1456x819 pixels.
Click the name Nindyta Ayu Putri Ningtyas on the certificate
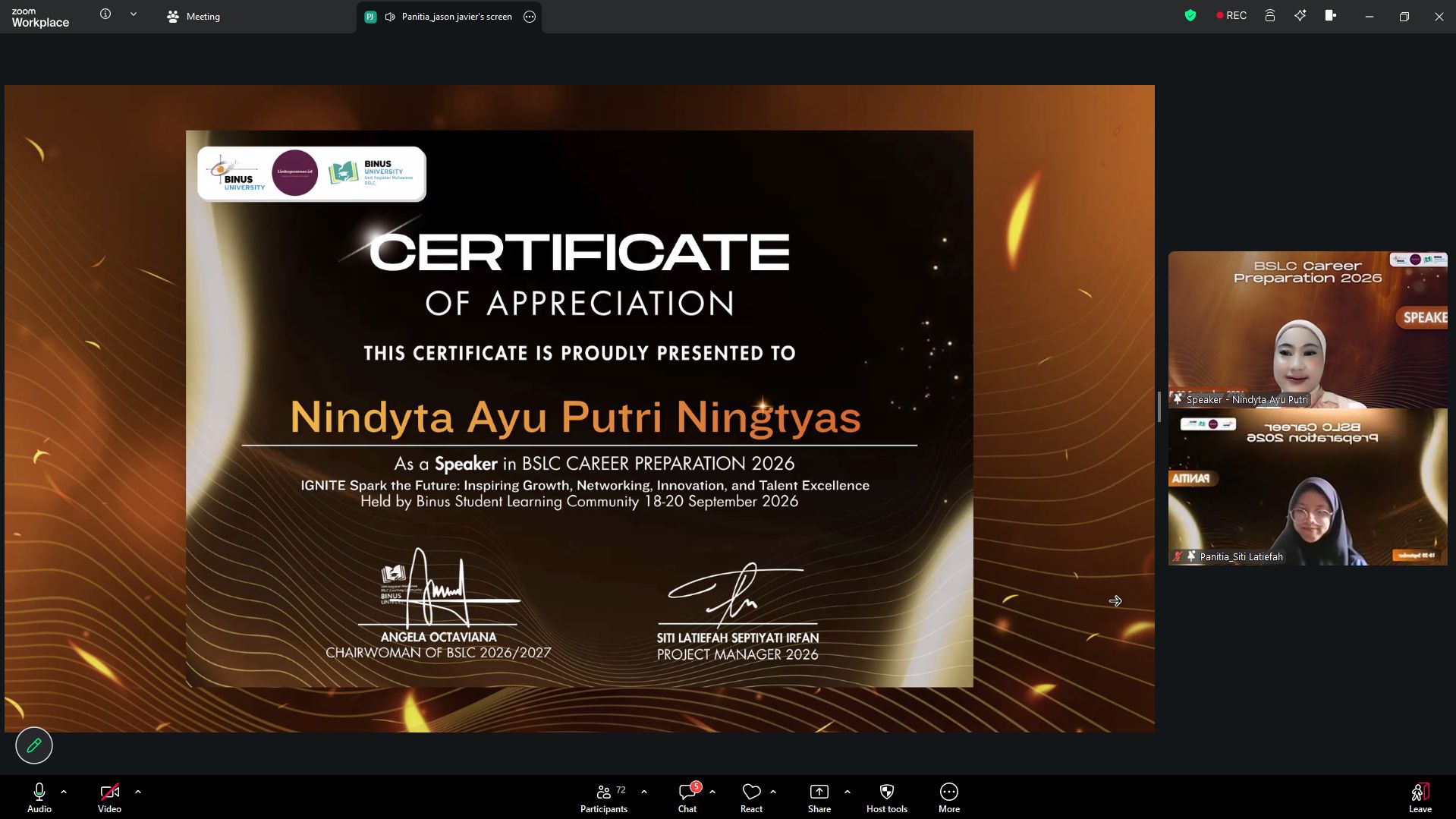[576, 417]
